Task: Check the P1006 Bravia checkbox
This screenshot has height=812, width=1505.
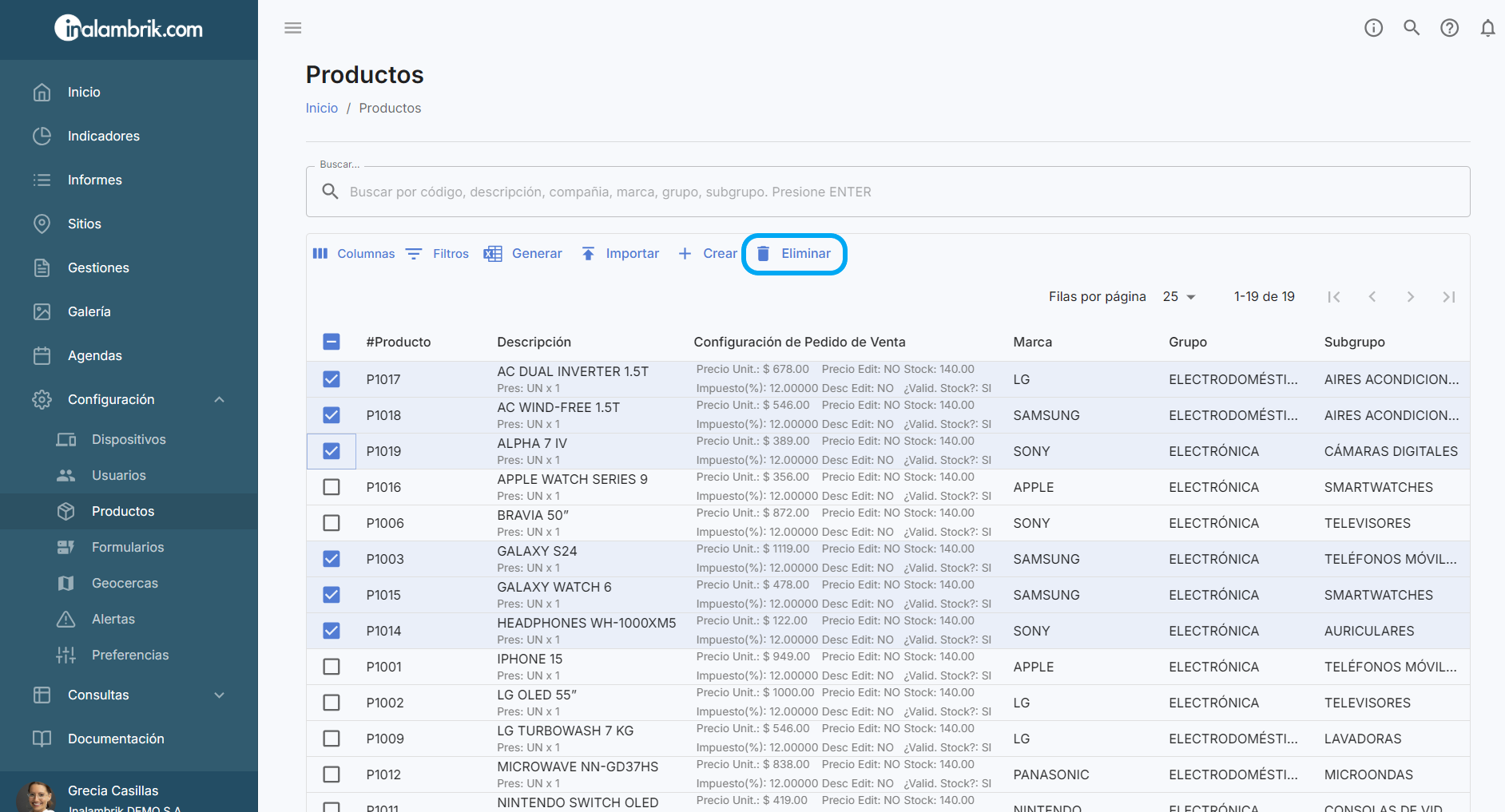Action: click(332, 523)
